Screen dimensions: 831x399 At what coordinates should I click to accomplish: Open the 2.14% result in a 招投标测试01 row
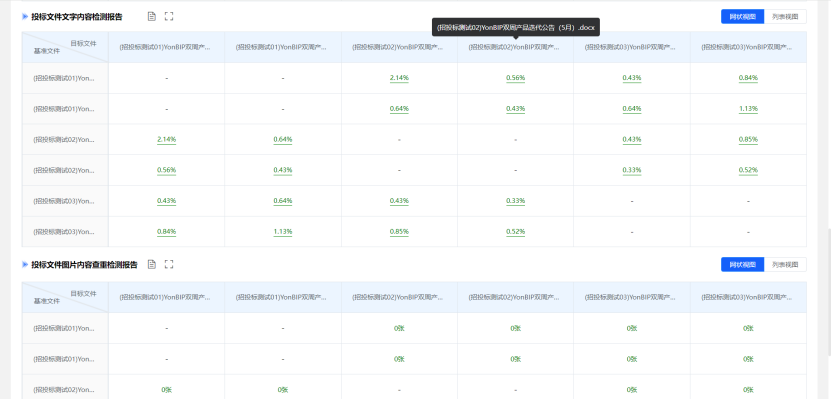399,78
